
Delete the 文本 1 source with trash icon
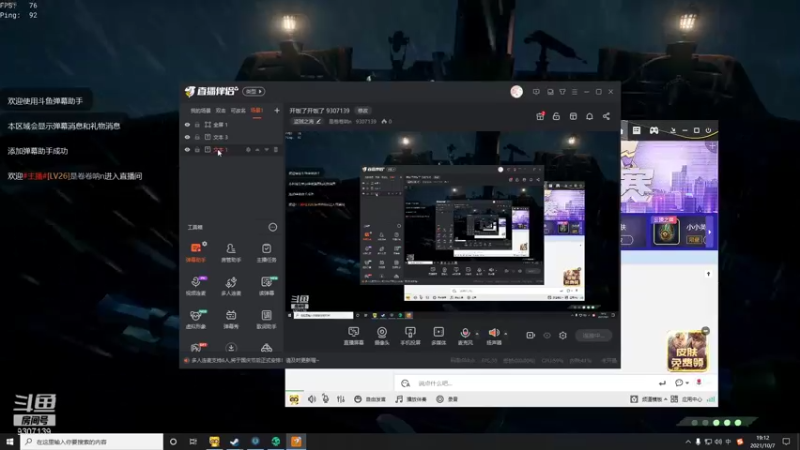tap(276, 150)
